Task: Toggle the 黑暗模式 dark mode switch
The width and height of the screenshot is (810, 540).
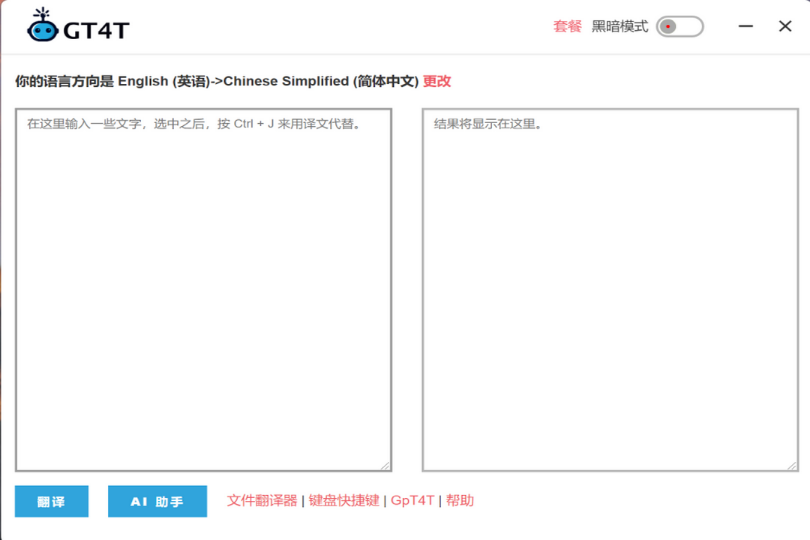Action: click(680, 26)
